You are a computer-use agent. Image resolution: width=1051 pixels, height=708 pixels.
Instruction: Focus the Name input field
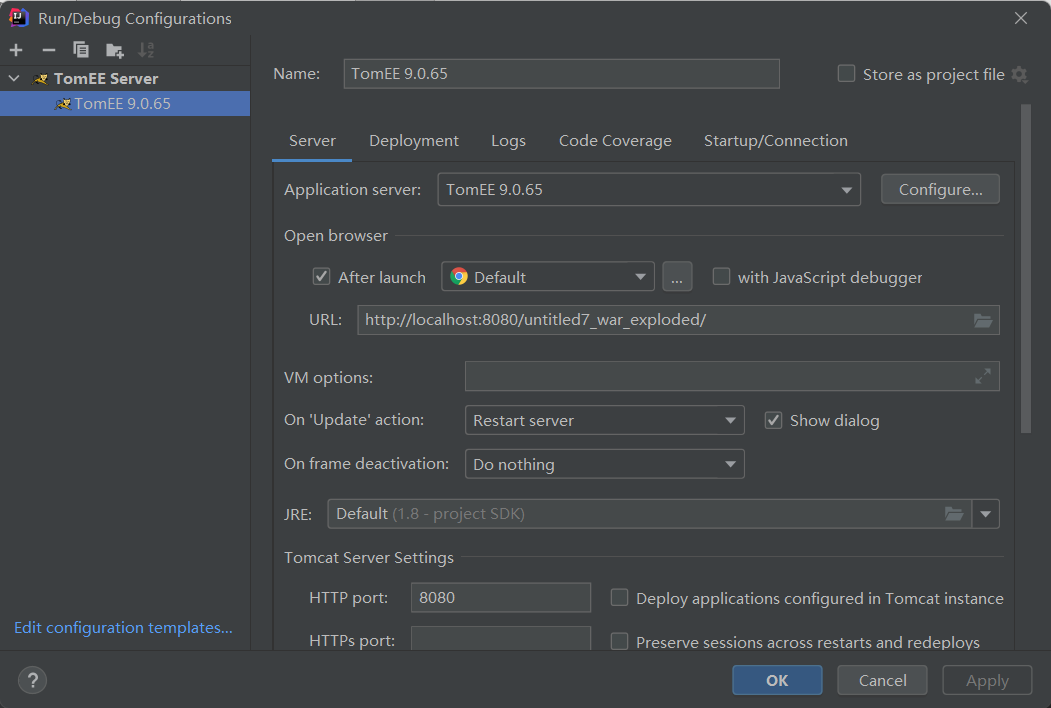562,74
